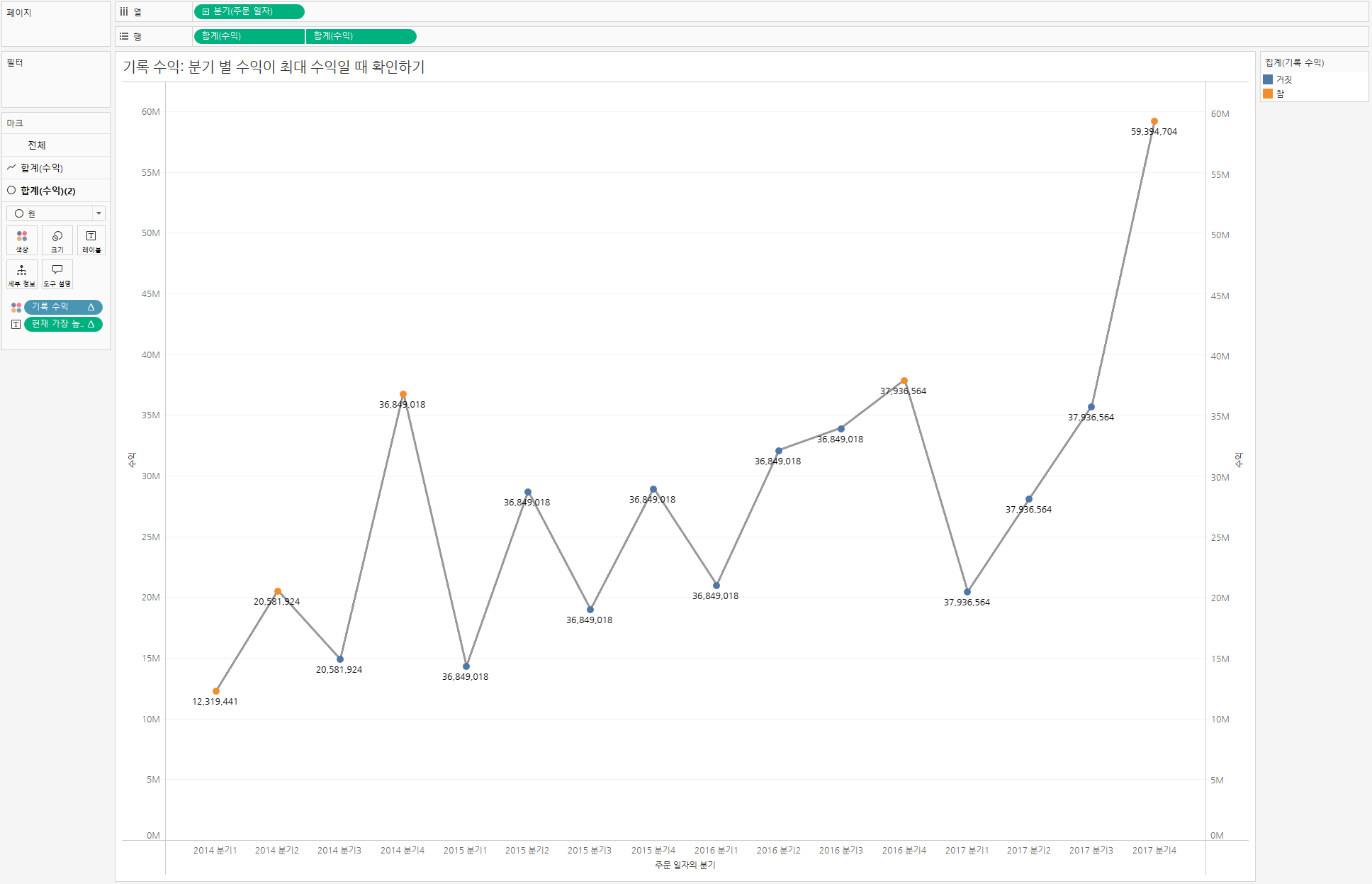Click the color icon beside 기록 수익 pill
This screenshot has width=1372, height=884.
pyautogui.click(x=16, y=307)
